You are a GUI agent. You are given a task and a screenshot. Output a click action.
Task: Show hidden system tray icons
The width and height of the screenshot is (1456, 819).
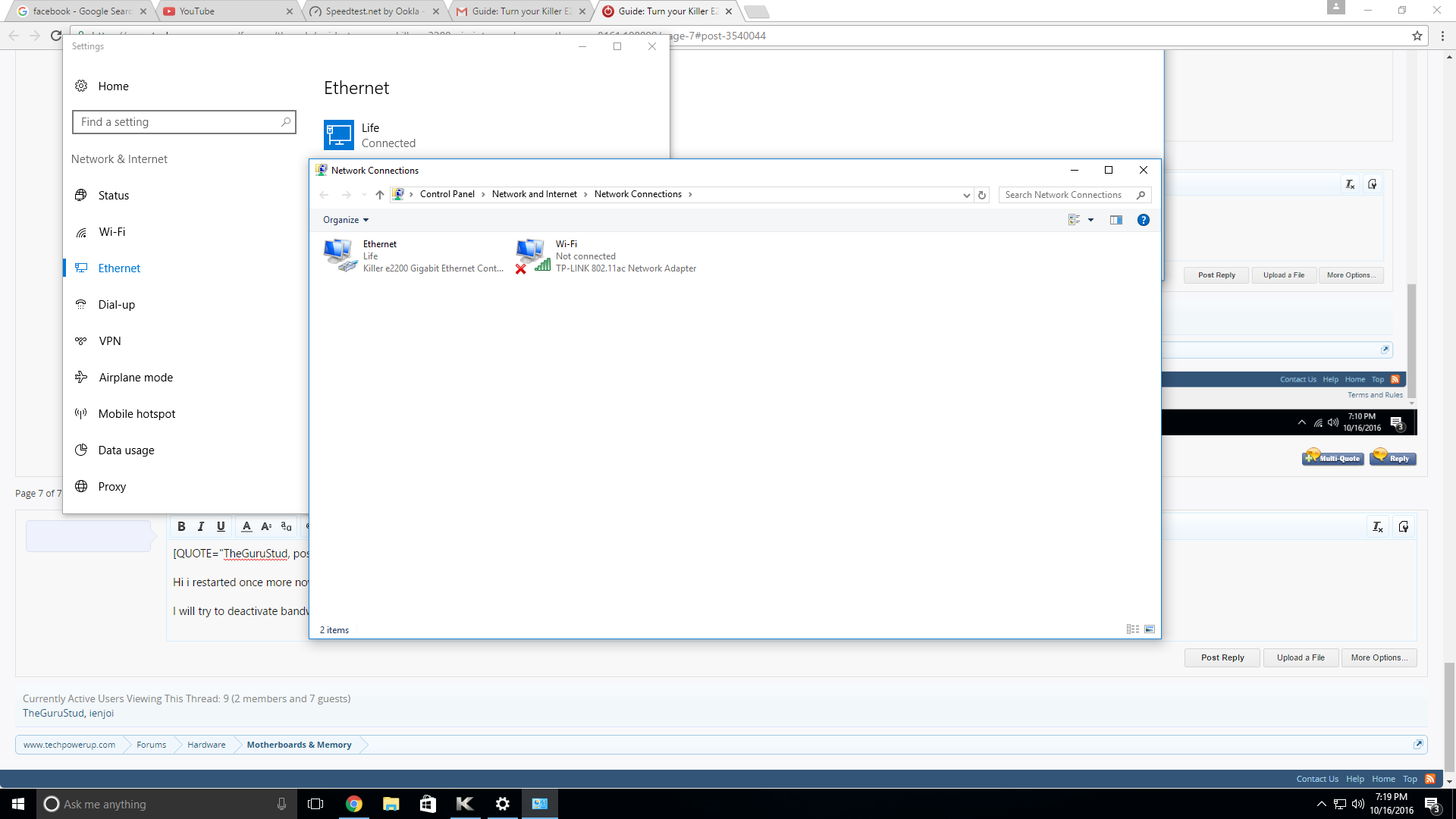1321,804
